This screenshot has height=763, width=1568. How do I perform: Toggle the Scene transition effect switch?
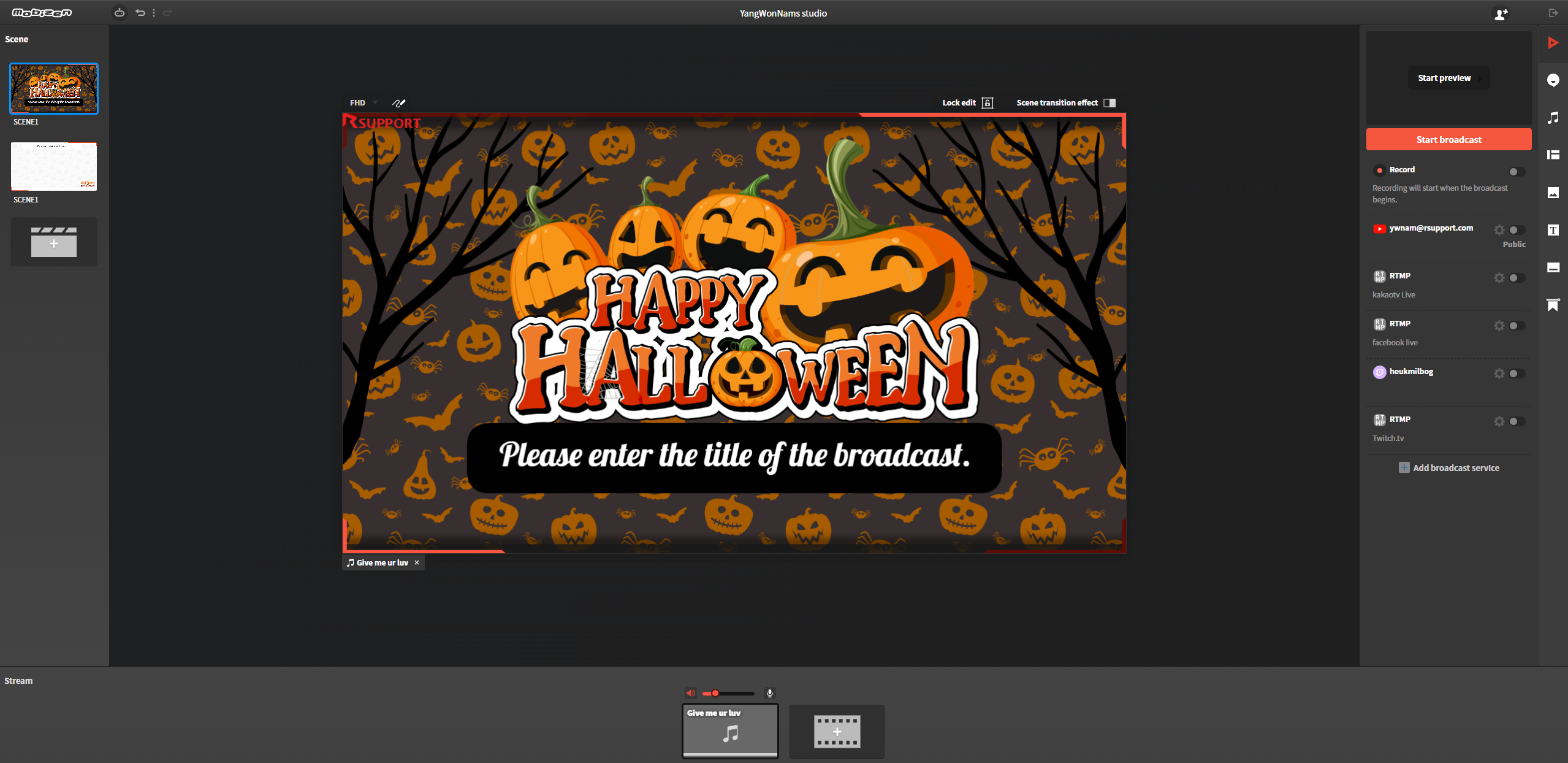coord(1109,103)
